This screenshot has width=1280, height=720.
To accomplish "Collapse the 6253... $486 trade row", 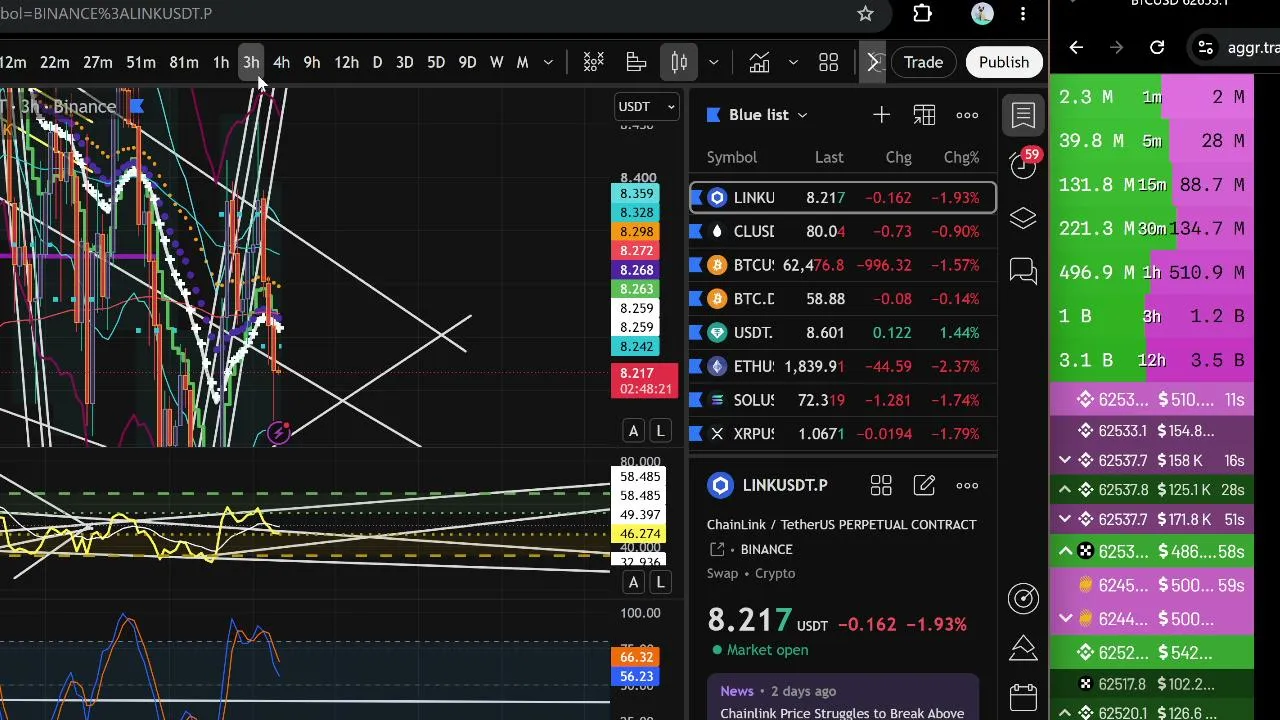I will pos(1065,551).
